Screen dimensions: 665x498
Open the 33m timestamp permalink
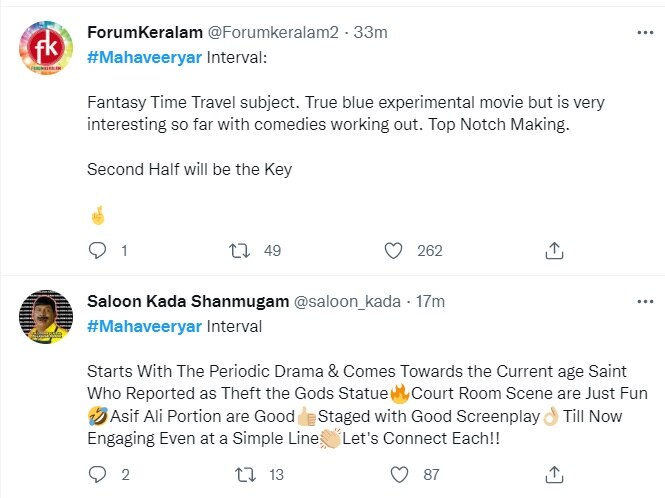pyautogui.click(x=371, y=32)
